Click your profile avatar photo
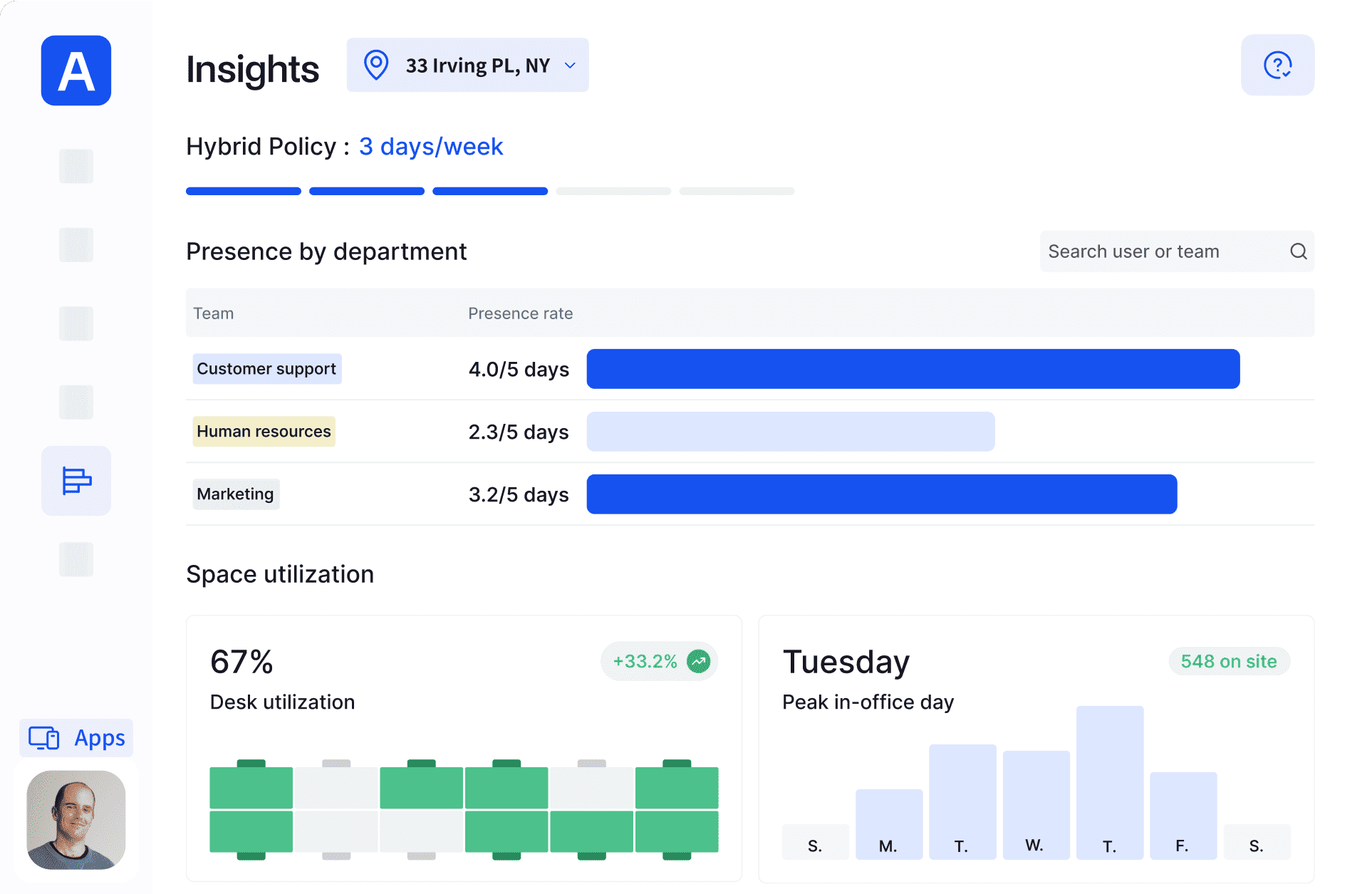 pyautogui.click(x=76, y=821)
